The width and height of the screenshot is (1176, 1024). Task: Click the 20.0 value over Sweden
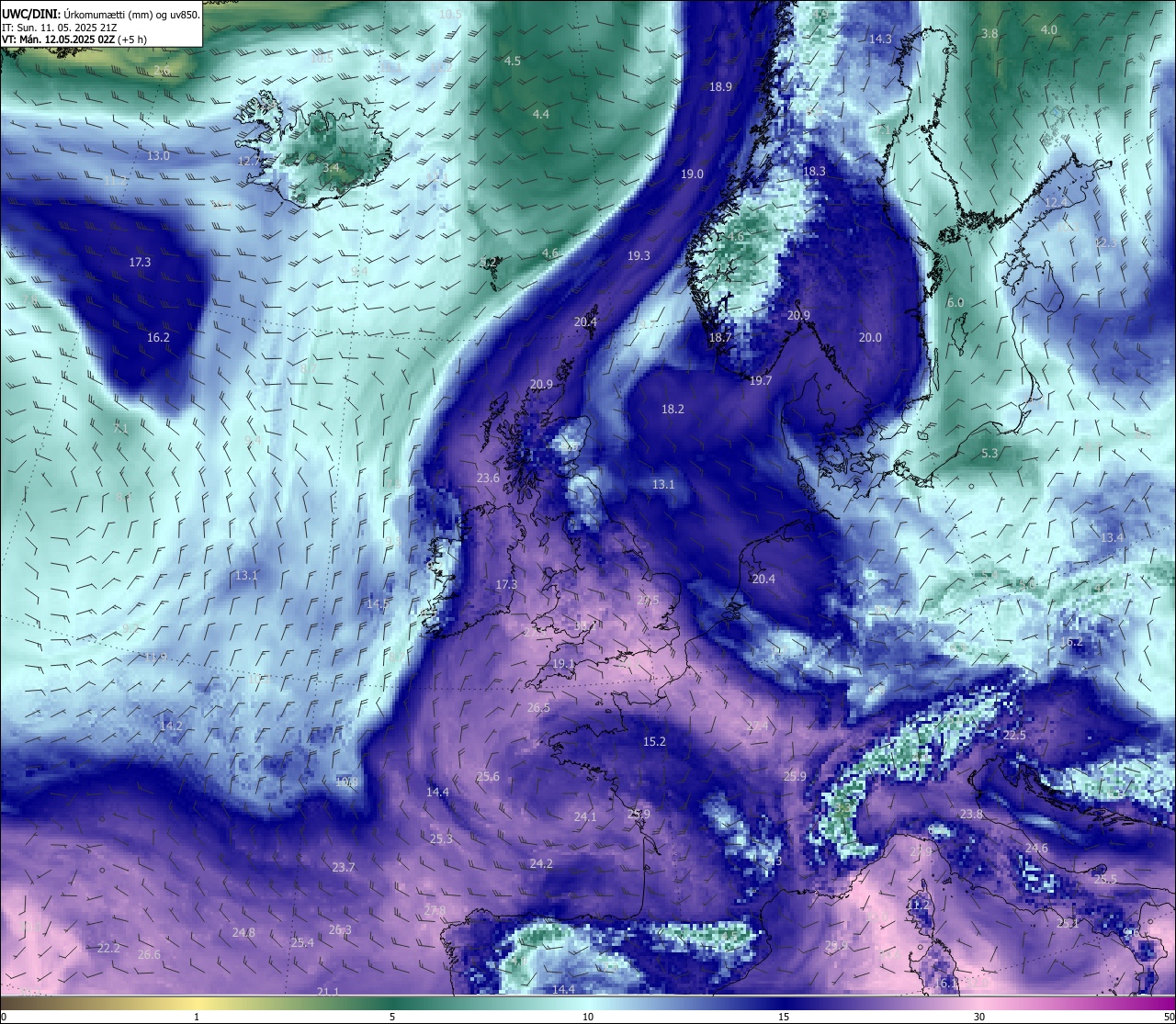click(x=870, y=338)
